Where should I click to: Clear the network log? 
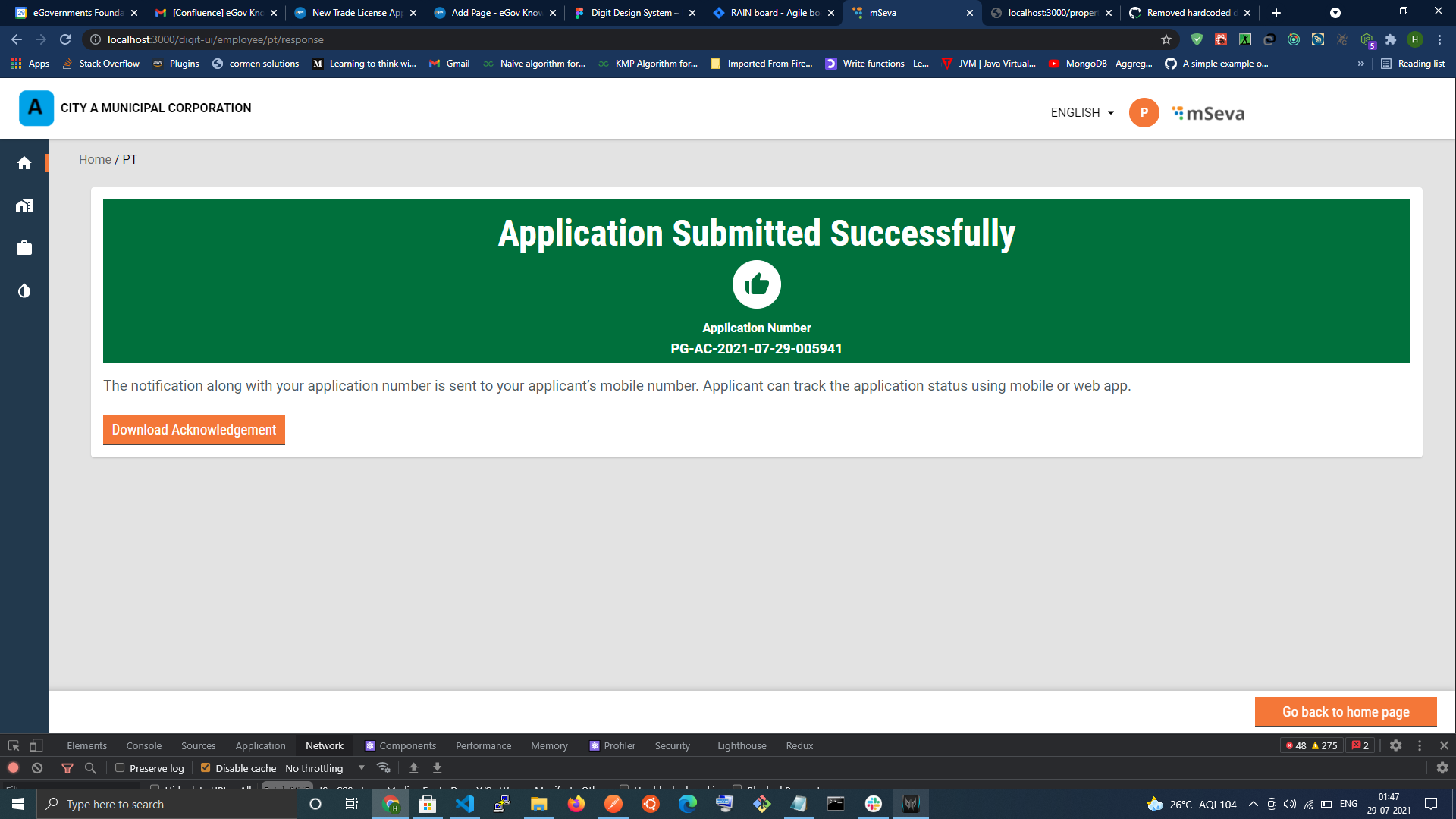tap(37, 768)
